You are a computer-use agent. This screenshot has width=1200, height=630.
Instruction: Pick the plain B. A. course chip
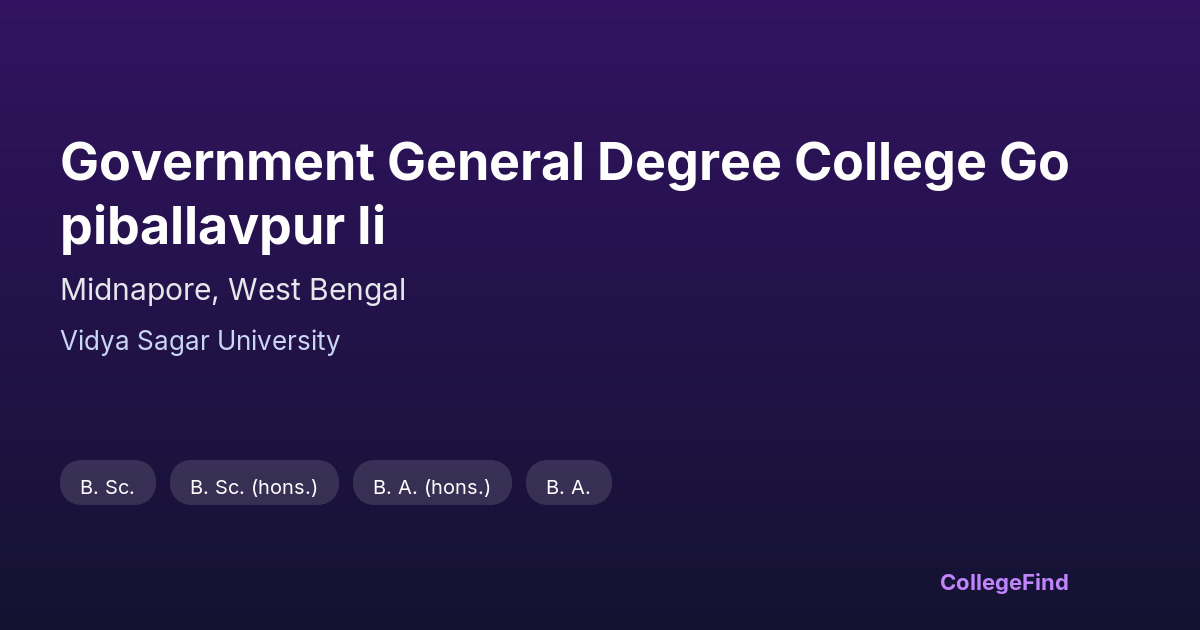(568, 487)
